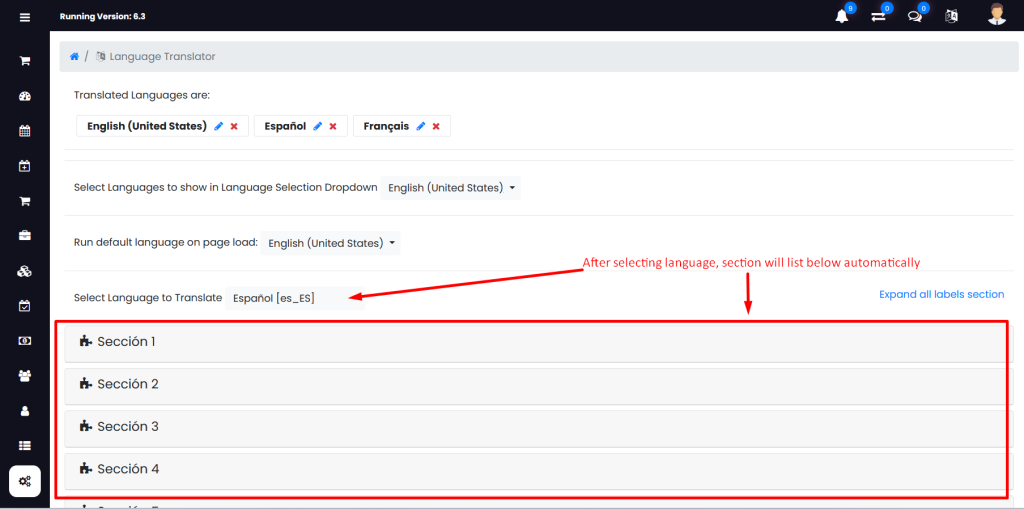Open the chat messages icon
1024x509 pixels.
915,17
